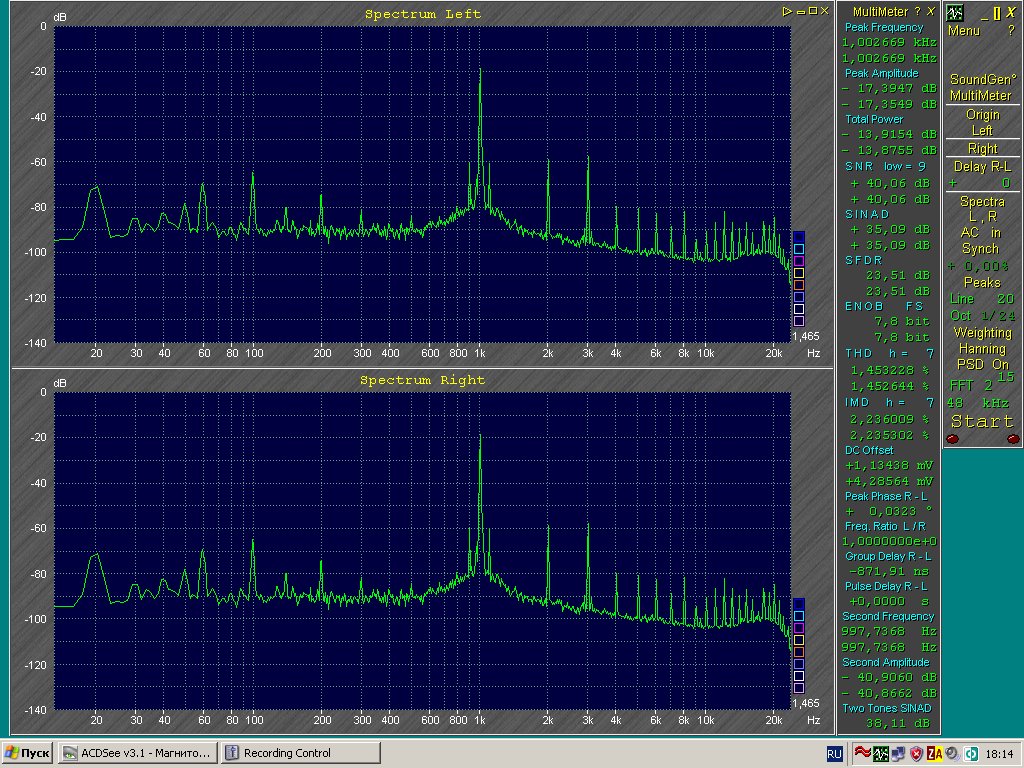The image size is (1024, 768).
Task: Click the right red indicator under Start
Action: [x=1012, y=439]
